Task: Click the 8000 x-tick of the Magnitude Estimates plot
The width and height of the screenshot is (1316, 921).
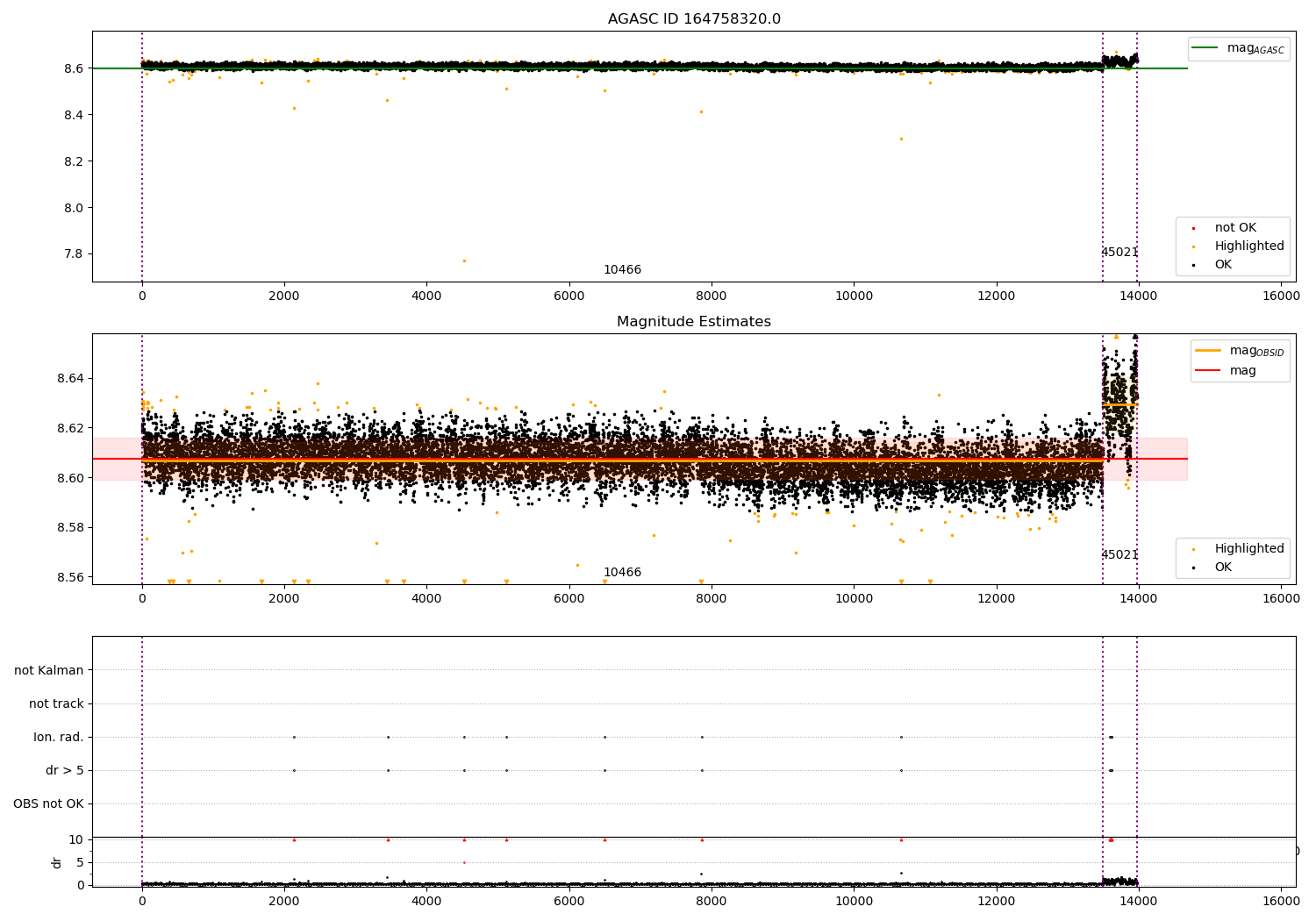Action: [x=712, y=599]
